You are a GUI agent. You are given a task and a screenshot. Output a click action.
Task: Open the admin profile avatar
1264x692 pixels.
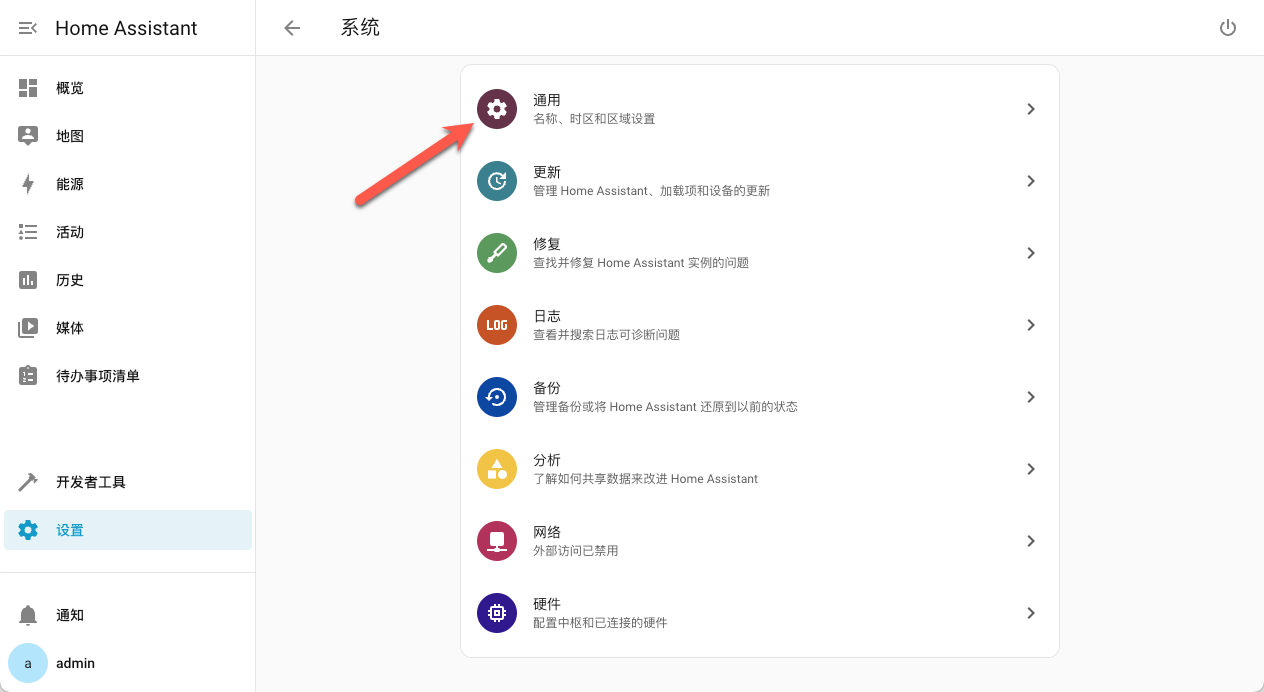tap(27, 663)
